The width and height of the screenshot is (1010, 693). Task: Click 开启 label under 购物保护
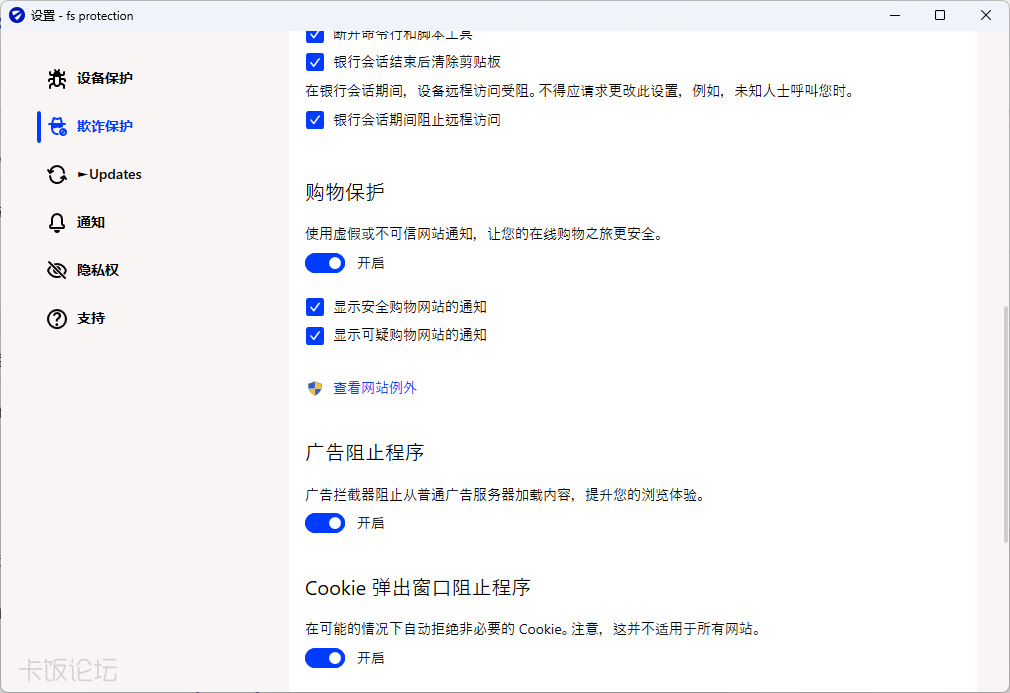pyautogui.click(x=371, y=263)
